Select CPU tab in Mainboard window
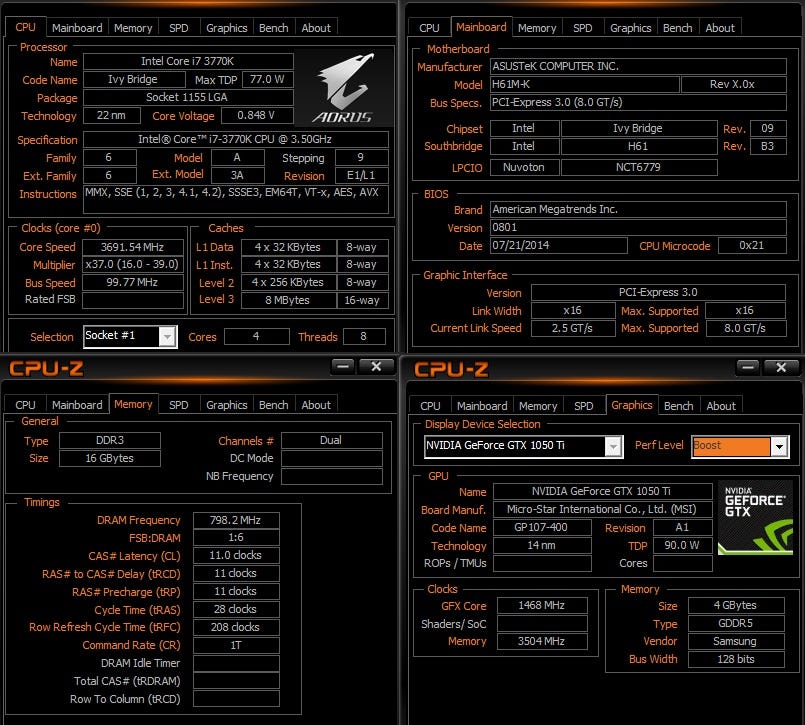The width and height of the screenshot is (805, 725). pos(429,28)
